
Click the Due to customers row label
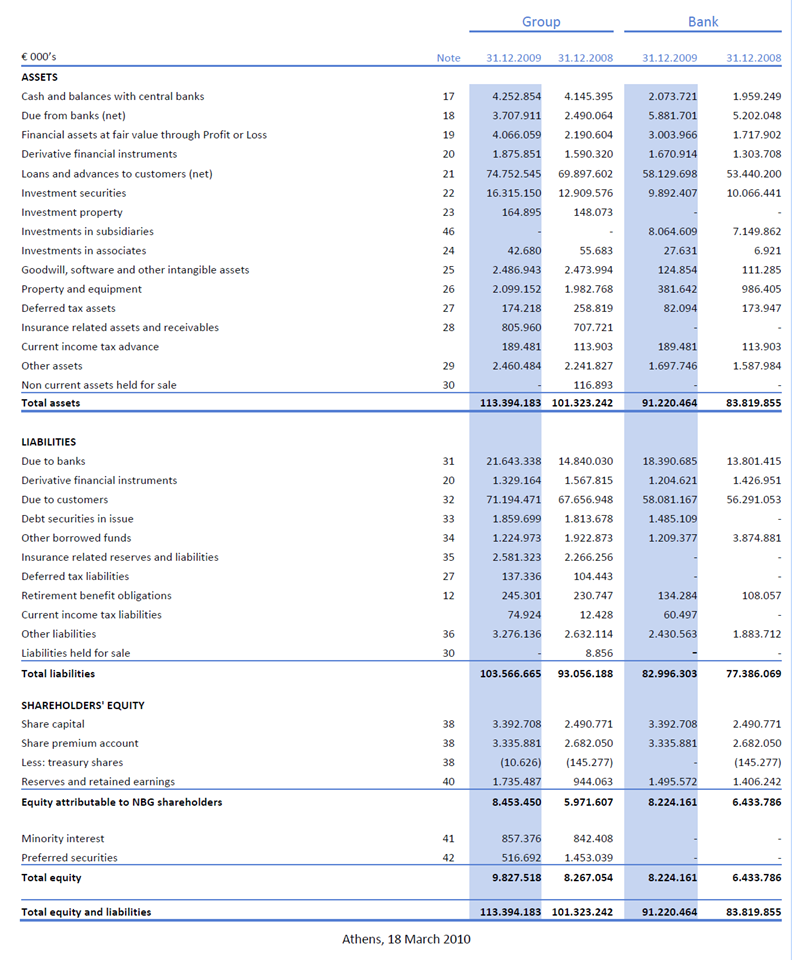pyautogui.click(x=64, y=500)
